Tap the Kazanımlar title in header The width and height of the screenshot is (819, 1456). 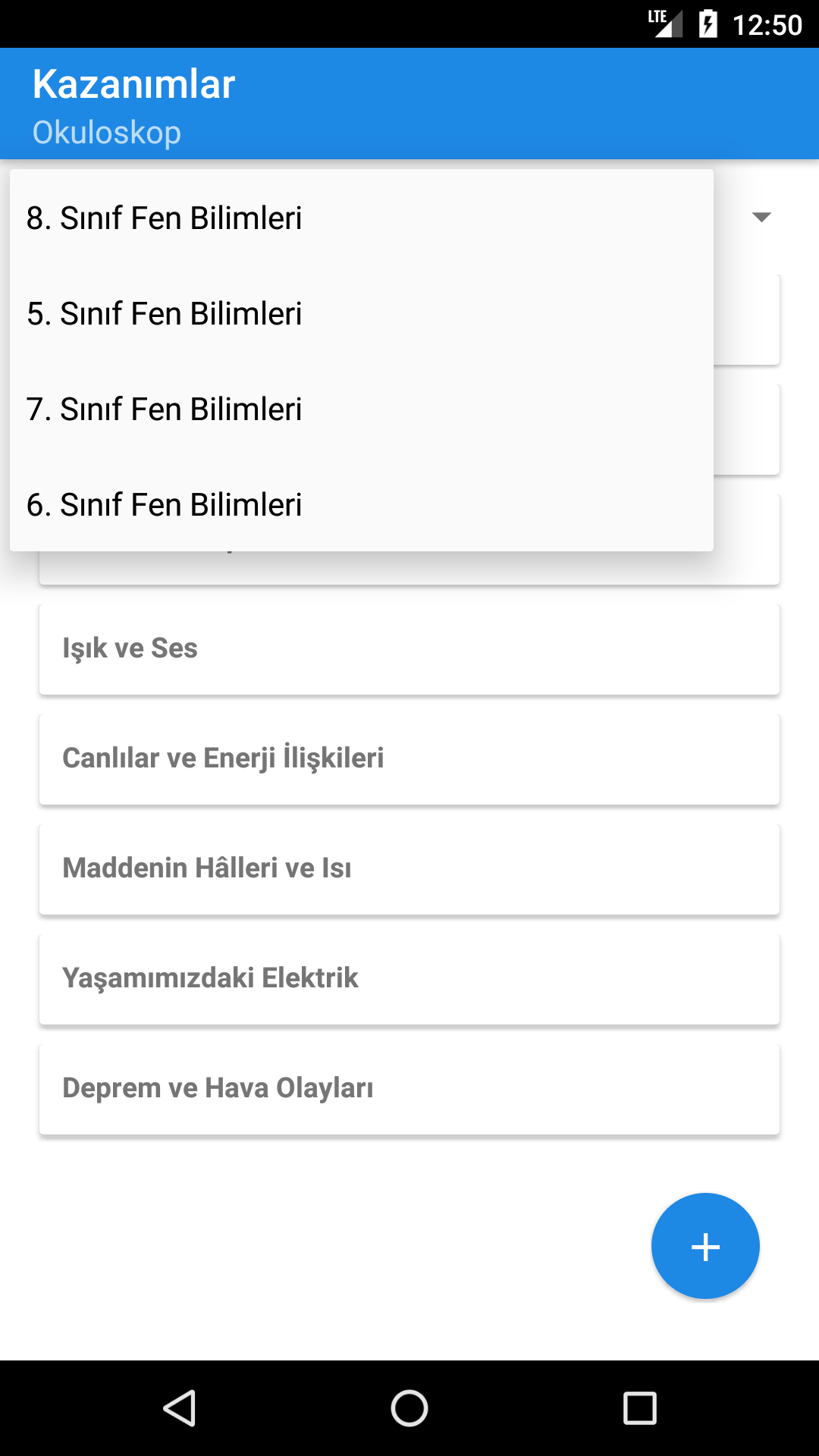tap(133, 83)
